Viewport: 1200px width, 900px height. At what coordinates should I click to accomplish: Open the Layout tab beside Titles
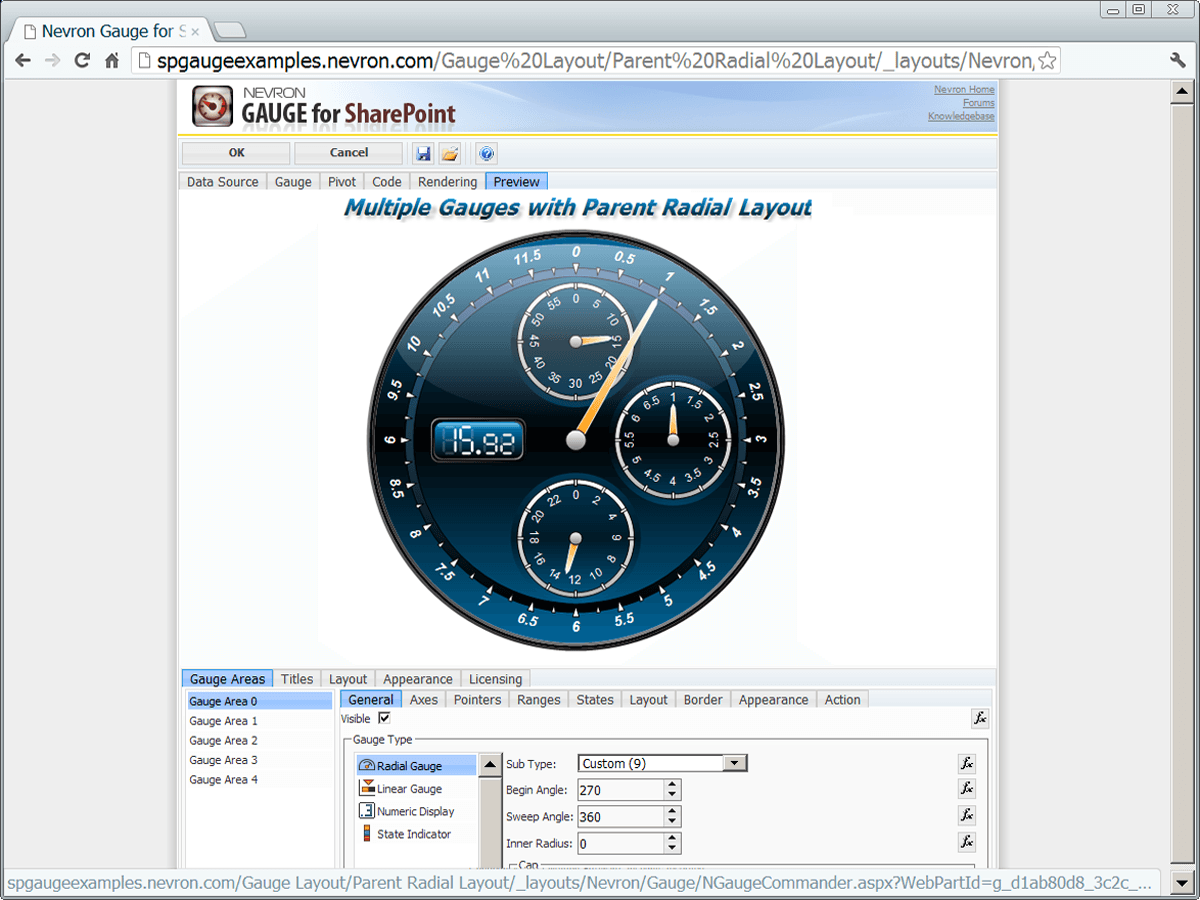[x=348, y=679]
